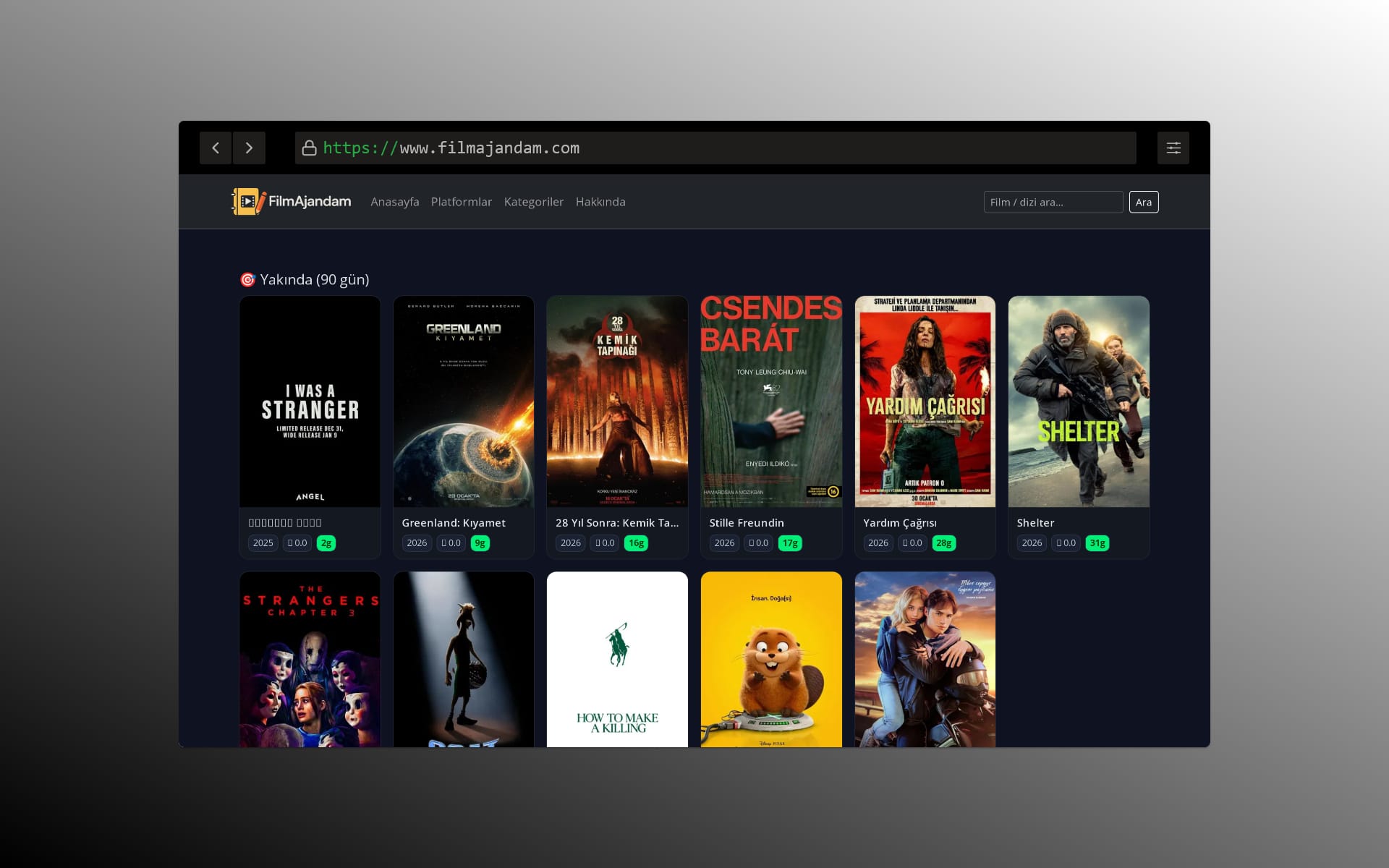Click the 31g badge under Shelter
Screen dimensions: 1389x868
1097,543
